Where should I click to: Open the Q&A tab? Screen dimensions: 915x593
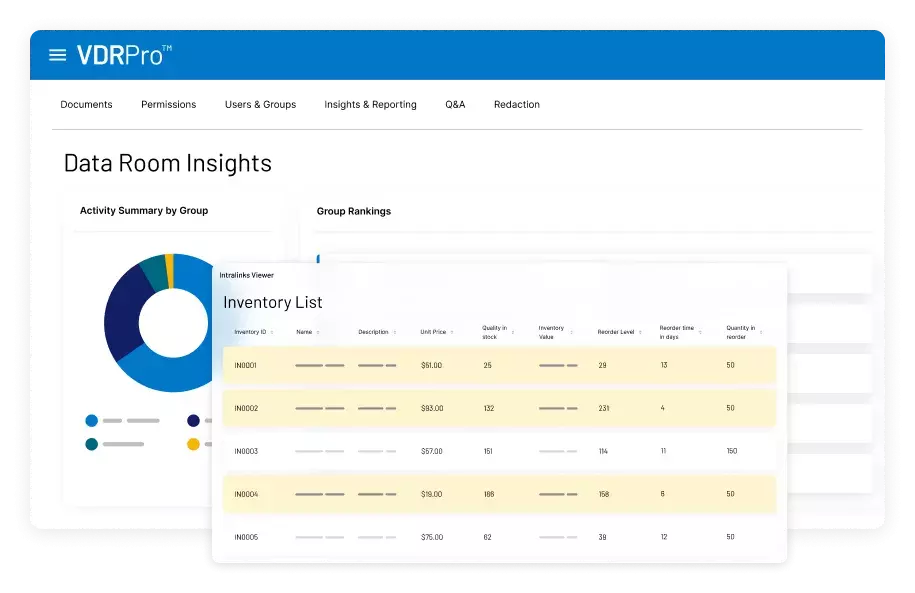coord(455,105)
